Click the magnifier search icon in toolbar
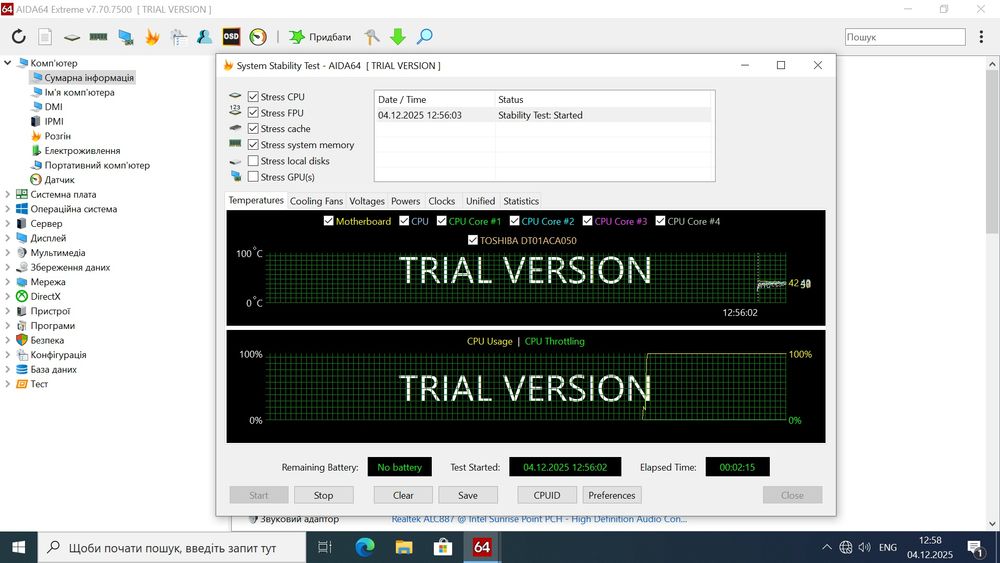Screen dimensions: 1000x563 pos(424,37)
